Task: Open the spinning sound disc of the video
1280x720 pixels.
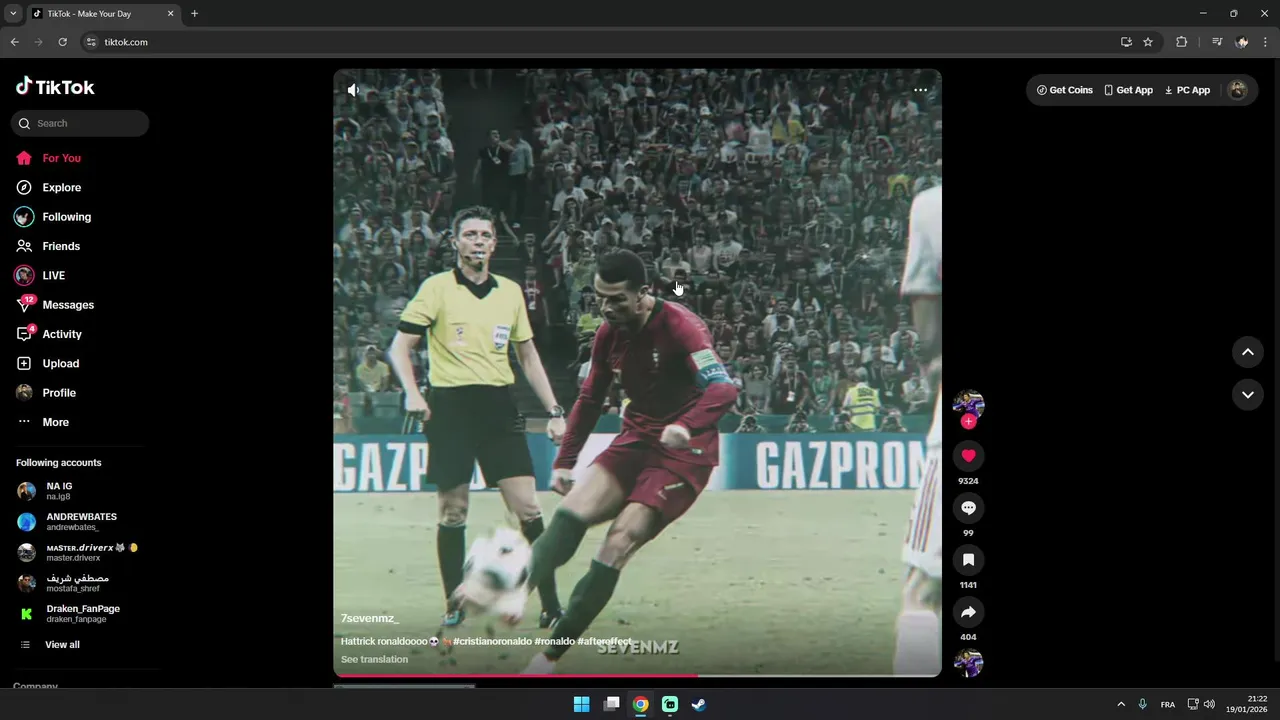Action: click(968, 662)
